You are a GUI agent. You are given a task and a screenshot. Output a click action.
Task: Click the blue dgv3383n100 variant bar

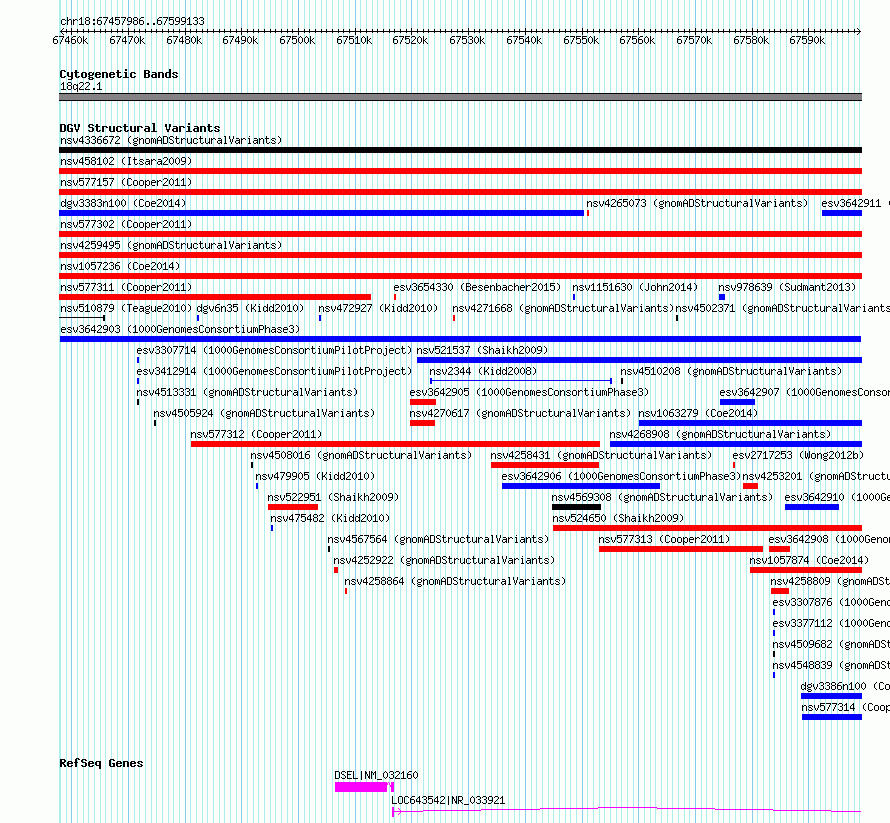click(321, 213)
